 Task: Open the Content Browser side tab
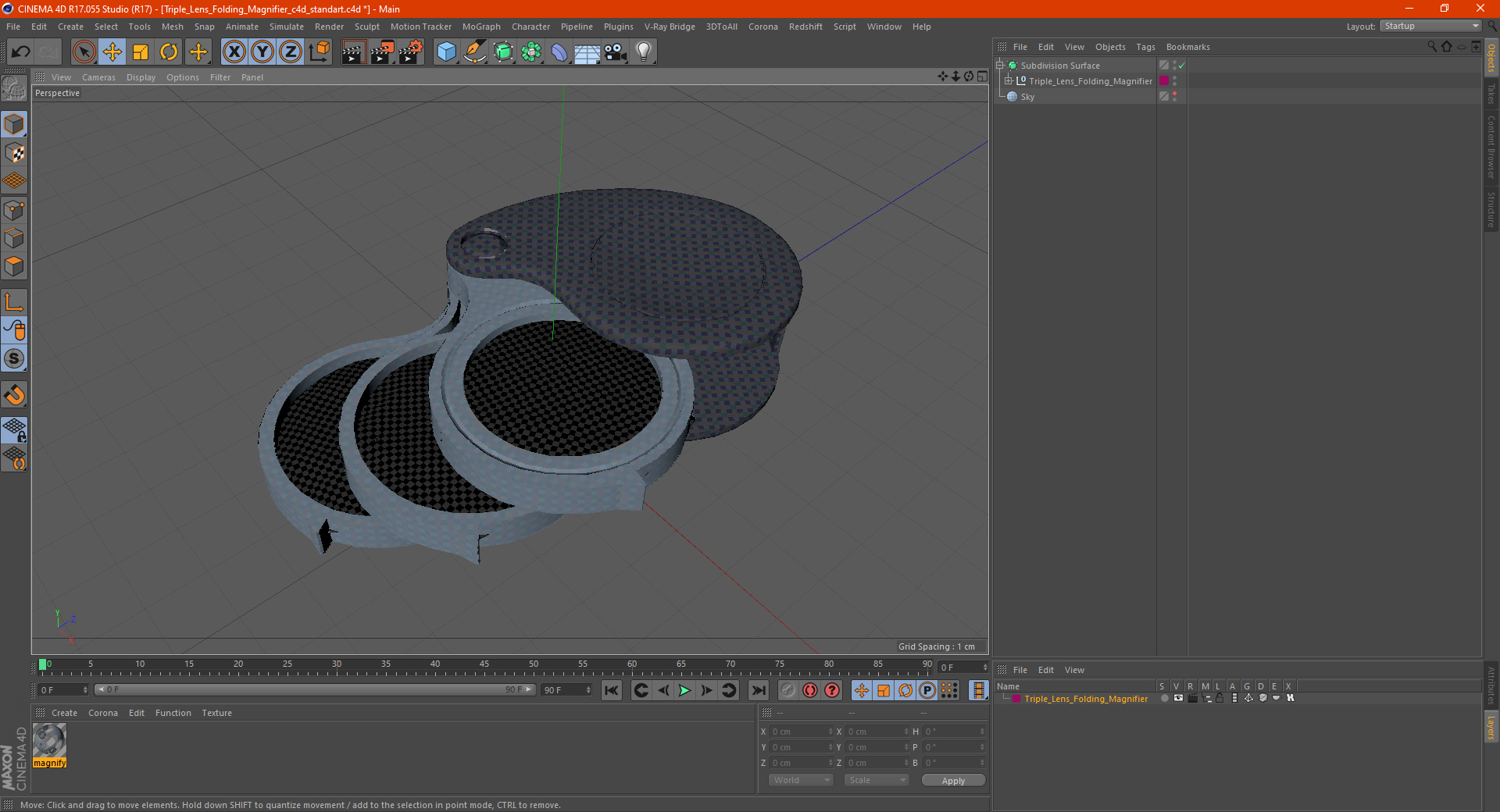tap(1491, 147)
